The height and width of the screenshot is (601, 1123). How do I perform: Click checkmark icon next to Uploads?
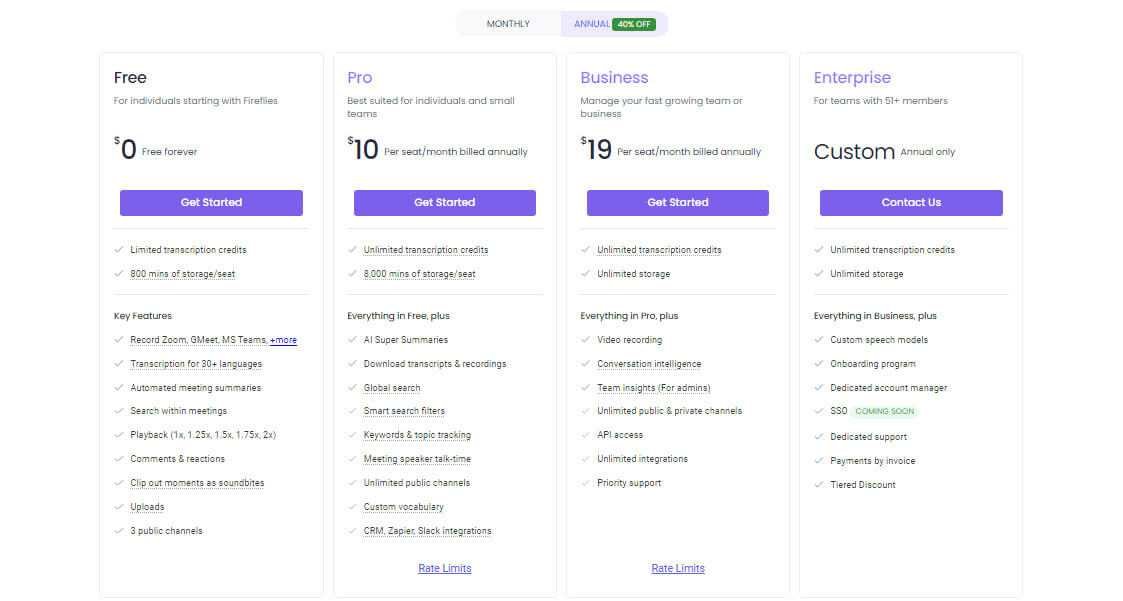[119, 507]
